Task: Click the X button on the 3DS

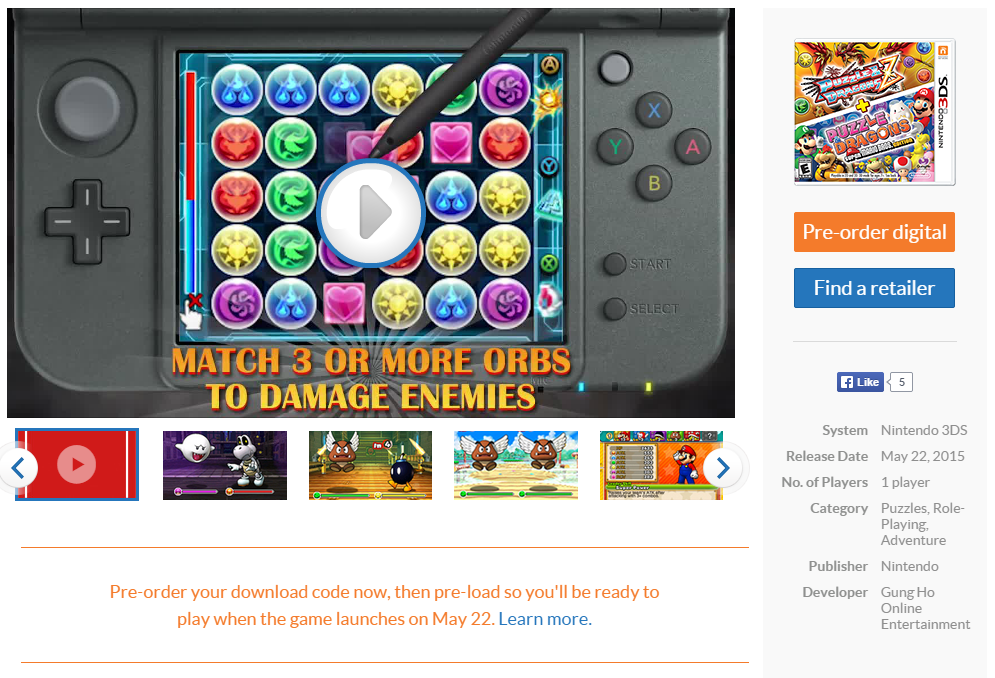Action: [654, 110]
